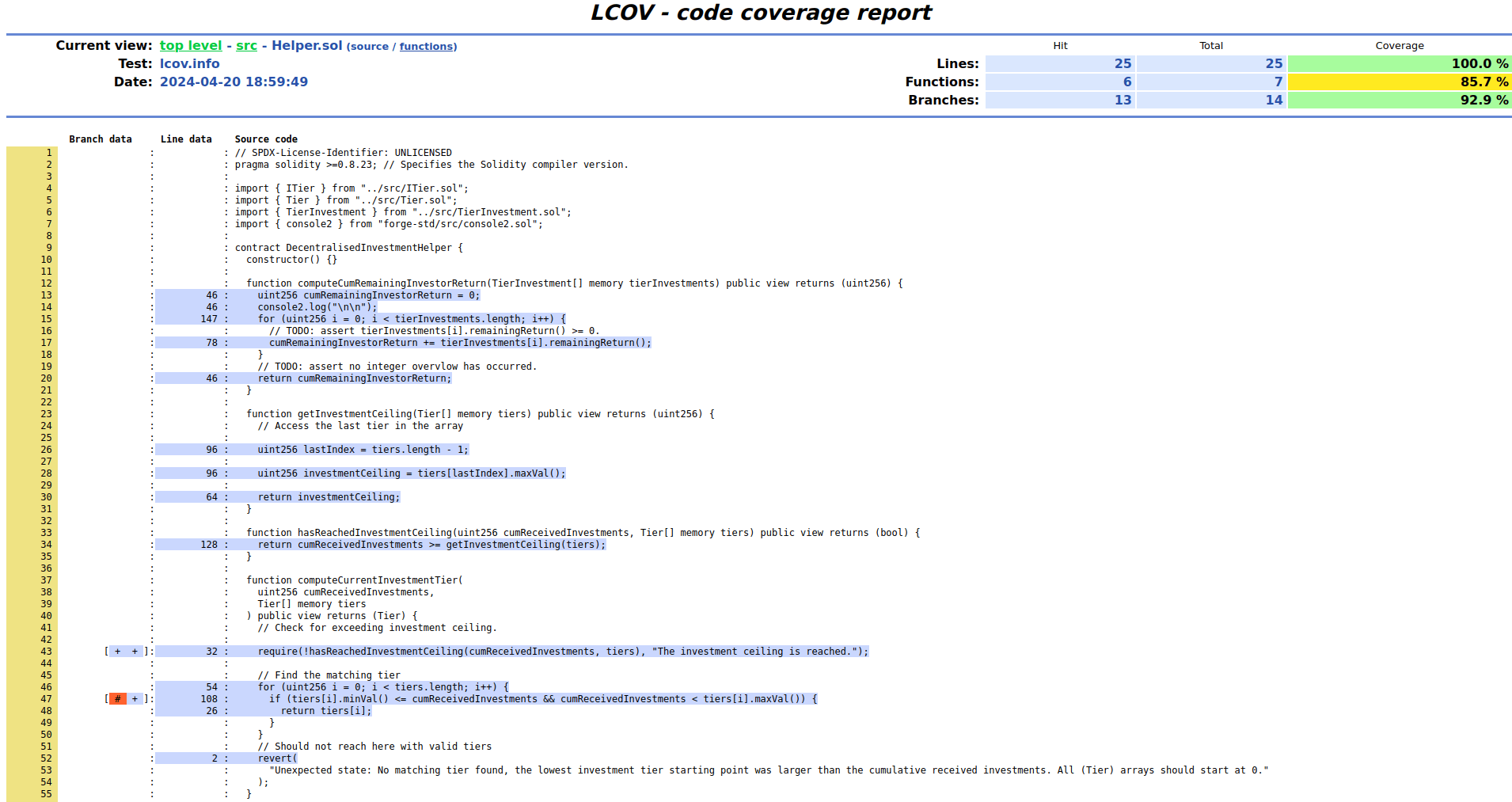Click the hasReachedInvestmentCeiling function signature
The width and height of the screenshot is (1512, 802).
[583, 533]
